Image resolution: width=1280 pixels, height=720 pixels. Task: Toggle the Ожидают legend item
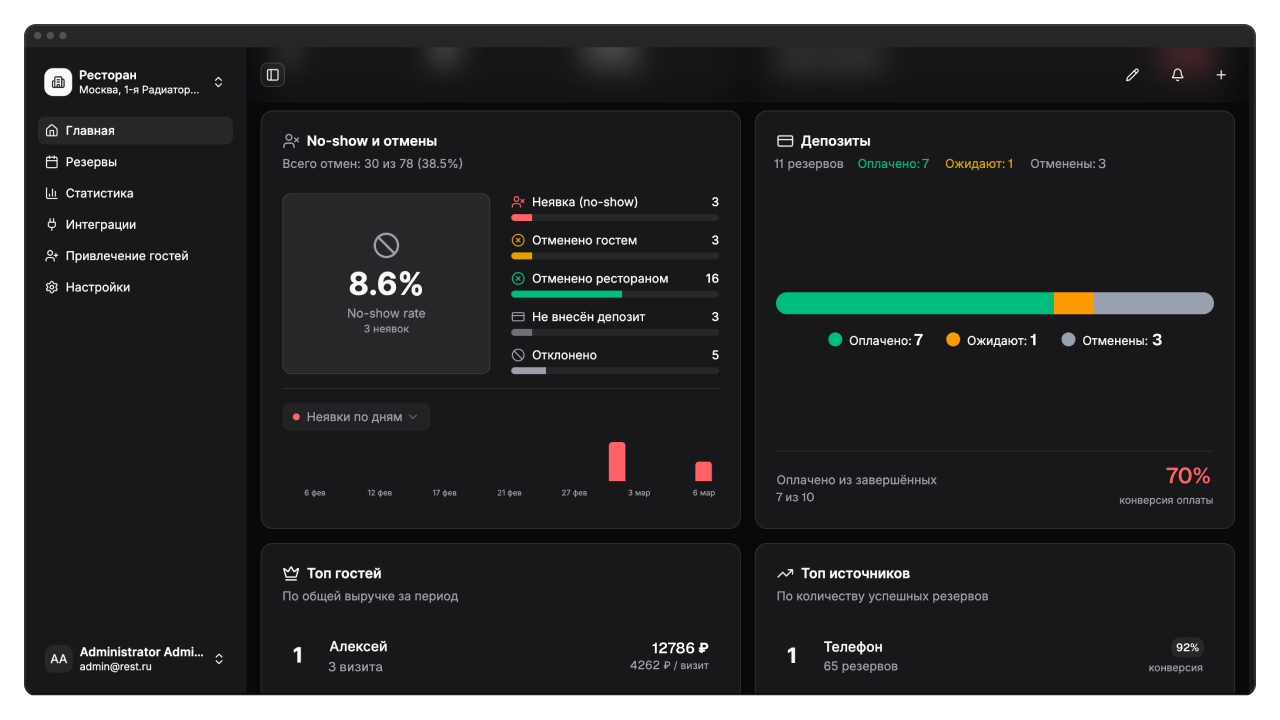990,339
